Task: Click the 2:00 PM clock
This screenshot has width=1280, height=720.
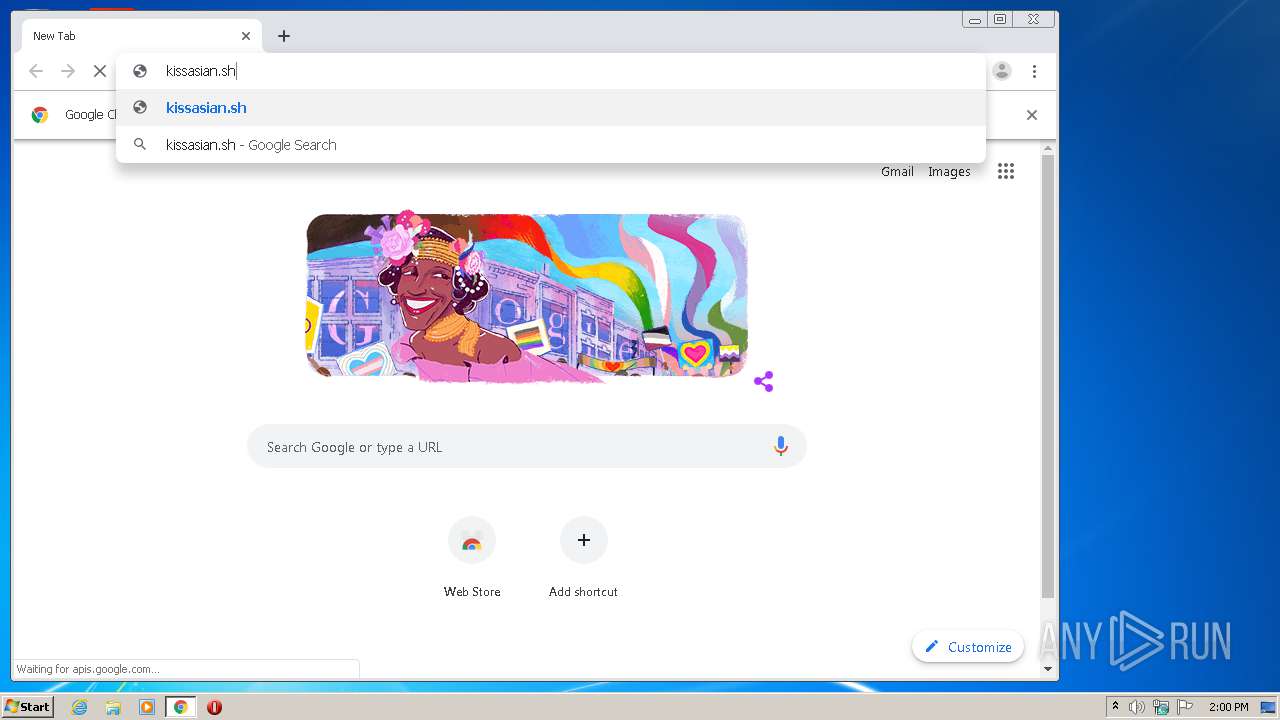Action: point(1228,707)
